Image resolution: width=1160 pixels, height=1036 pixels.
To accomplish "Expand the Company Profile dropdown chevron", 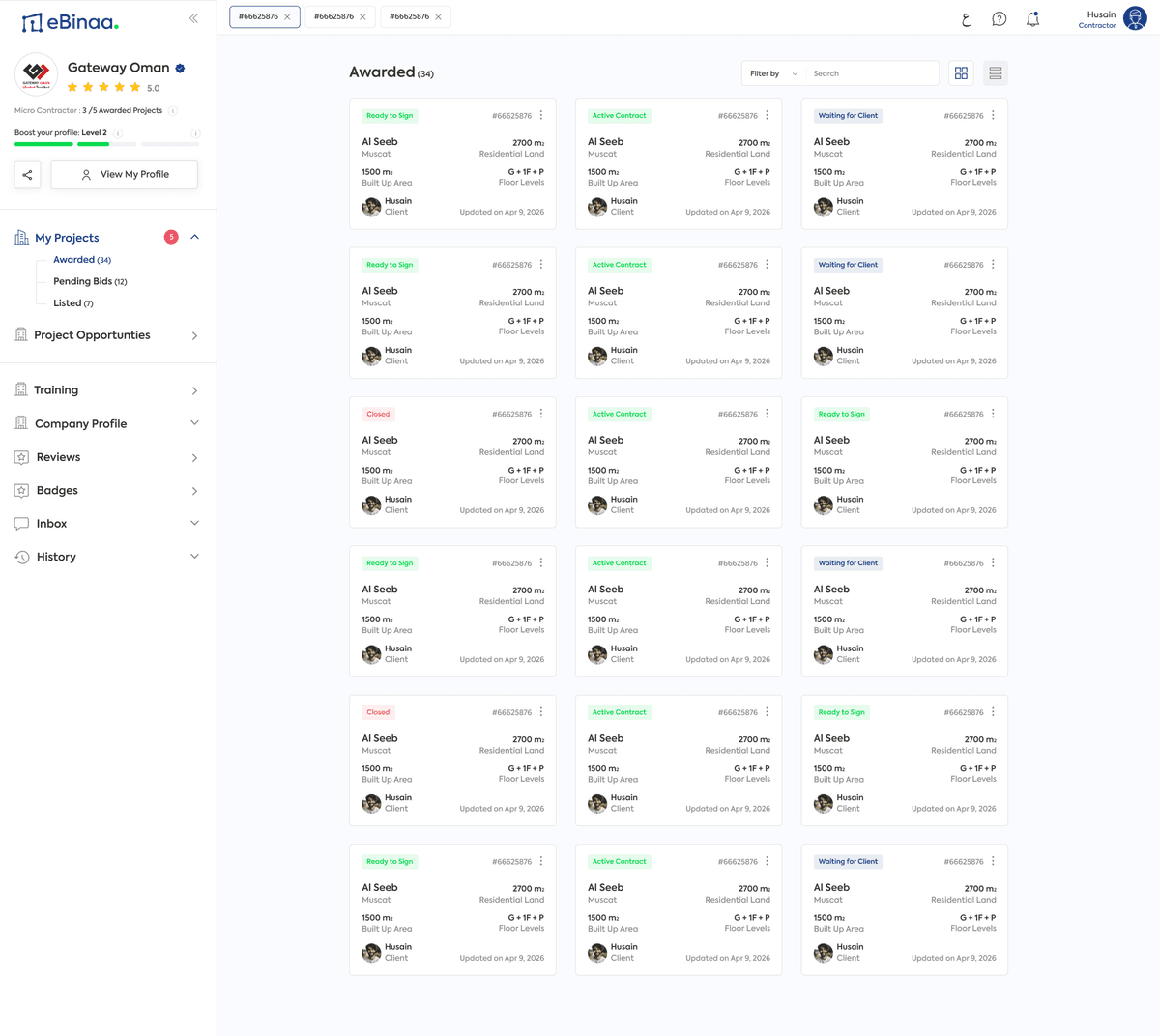I will (x=194, y=423).
